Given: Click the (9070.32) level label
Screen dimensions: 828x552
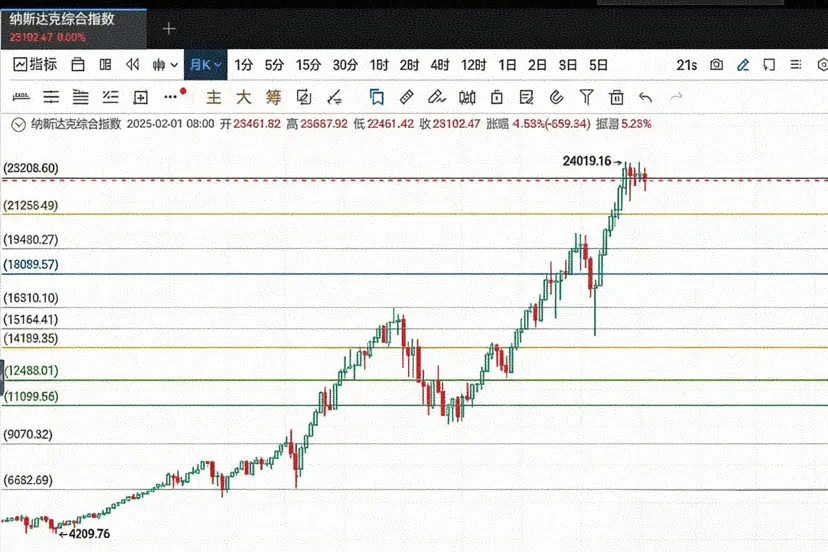Looking at the screenshot, I should 28,435.
